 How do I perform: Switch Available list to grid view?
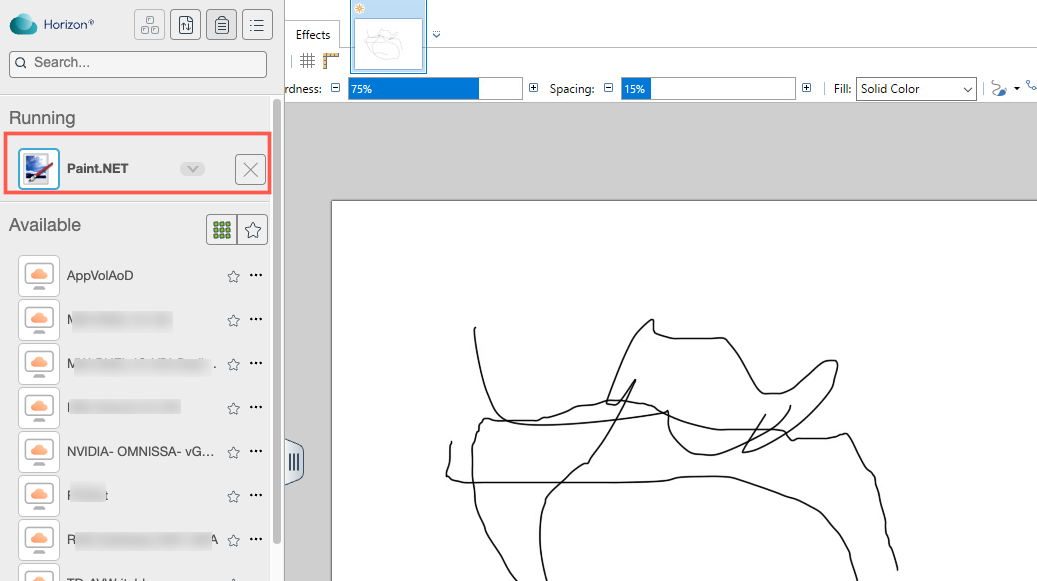(x=221, y=230)
